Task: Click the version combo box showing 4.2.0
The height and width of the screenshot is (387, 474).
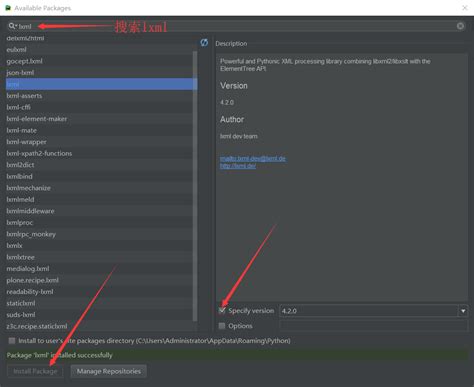Action: [x=373, y=311]
